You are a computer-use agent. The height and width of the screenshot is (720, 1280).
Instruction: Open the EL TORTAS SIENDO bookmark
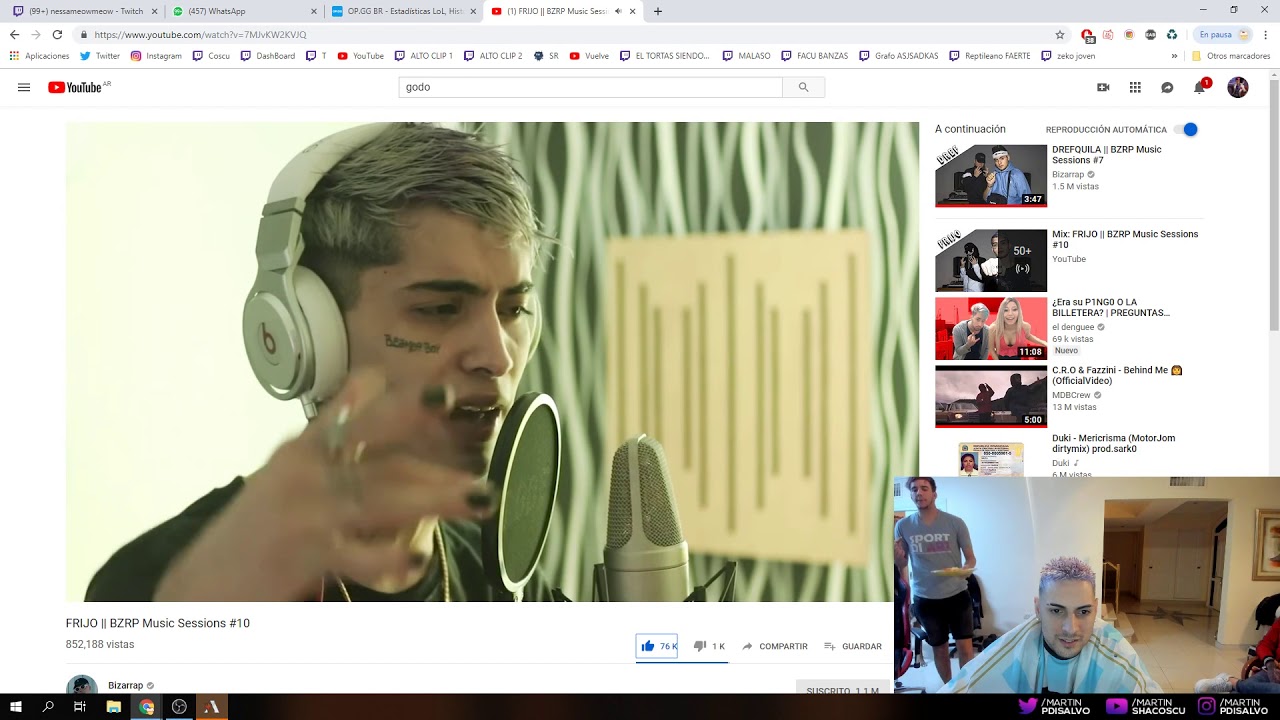[x=664, y=56]
